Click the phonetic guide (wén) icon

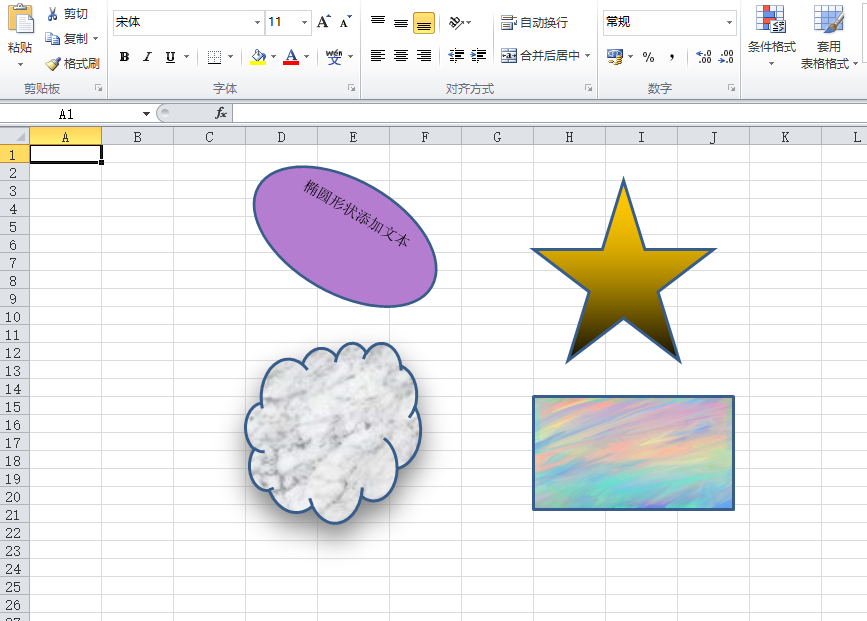[334, 56]
